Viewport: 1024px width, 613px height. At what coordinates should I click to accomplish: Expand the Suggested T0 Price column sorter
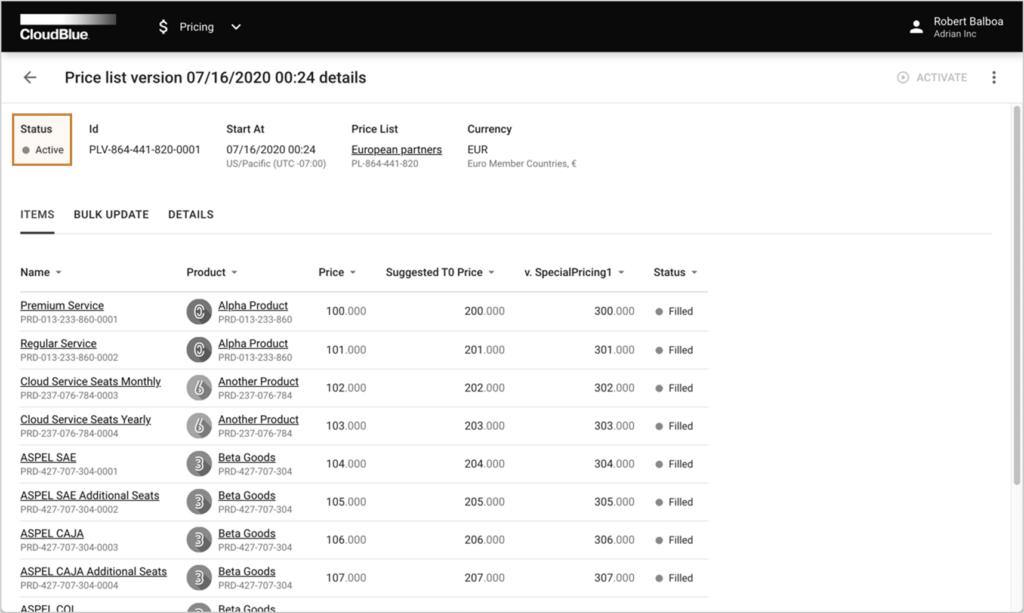[492, 272]
